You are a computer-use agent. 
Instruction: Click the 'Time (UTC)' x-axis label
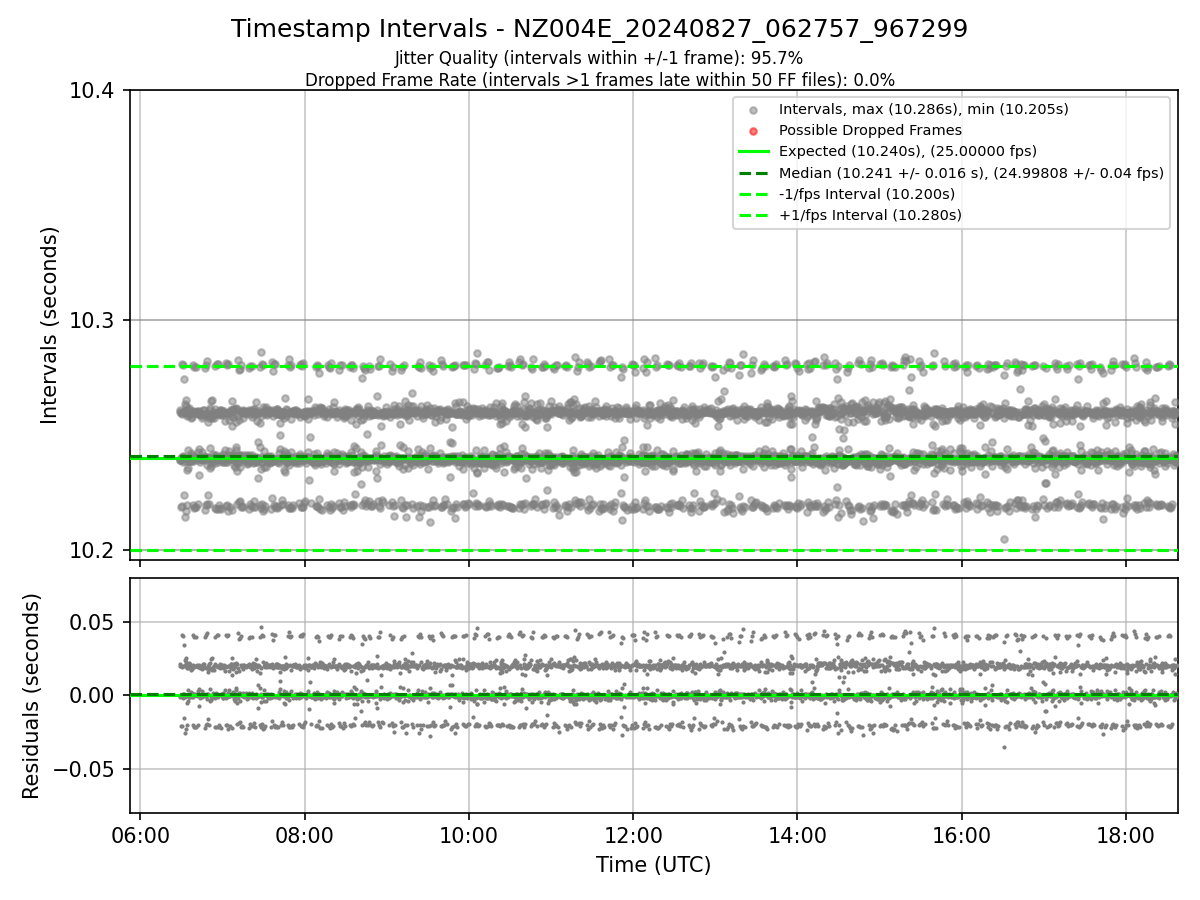click(653, 865)
